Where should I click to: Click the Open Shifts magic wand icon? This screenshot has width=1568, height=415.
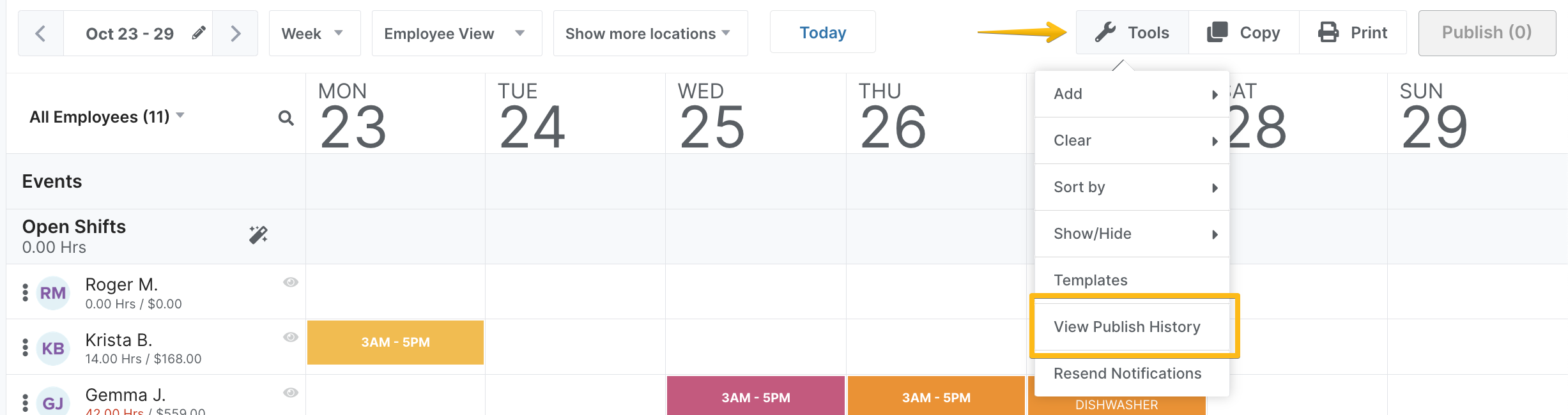[x=258, y=235]
